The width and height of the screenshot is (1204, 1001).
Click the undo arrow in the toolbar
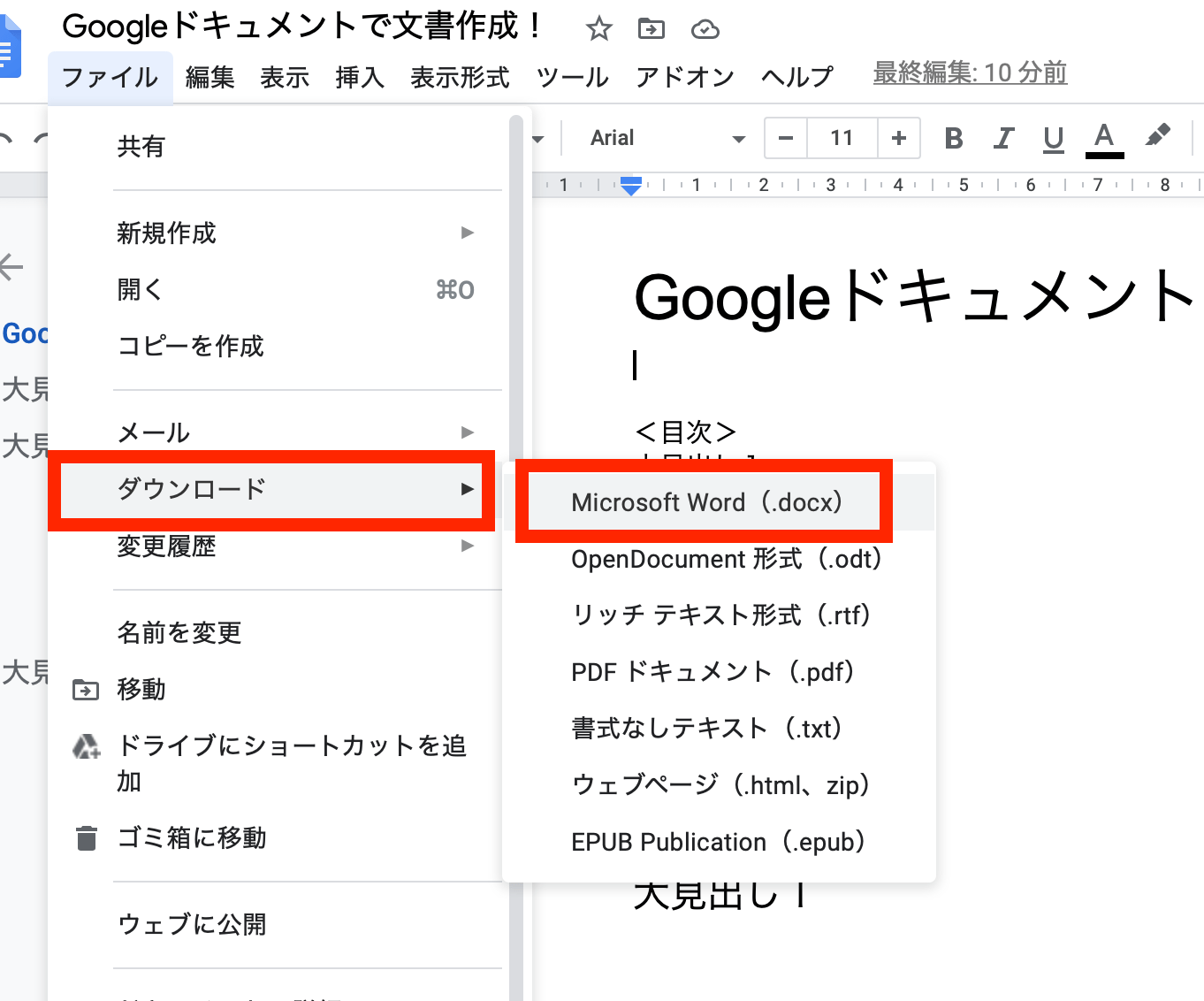(x=7, y=139)
